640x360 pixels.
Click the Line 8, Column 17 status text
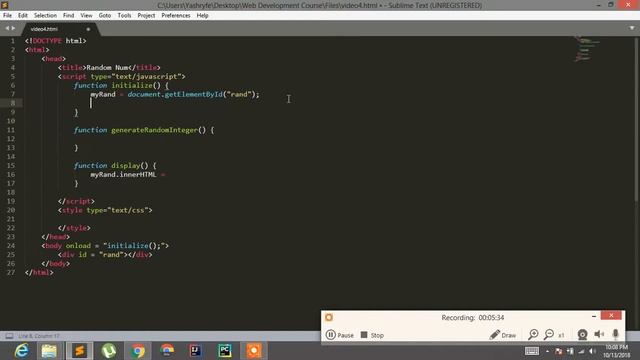tap(39, 336)
